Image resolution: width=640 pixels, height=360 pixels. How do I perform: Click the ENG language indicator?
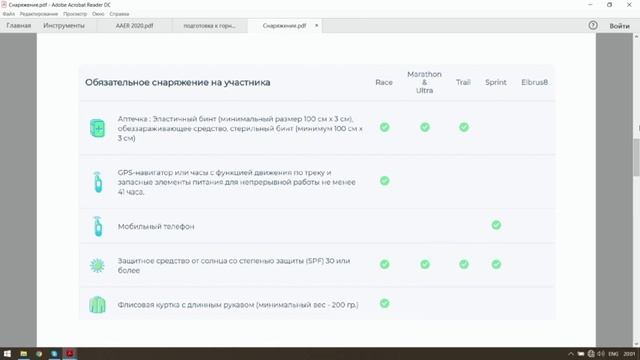pyautogui.click(x=613, y=354)
